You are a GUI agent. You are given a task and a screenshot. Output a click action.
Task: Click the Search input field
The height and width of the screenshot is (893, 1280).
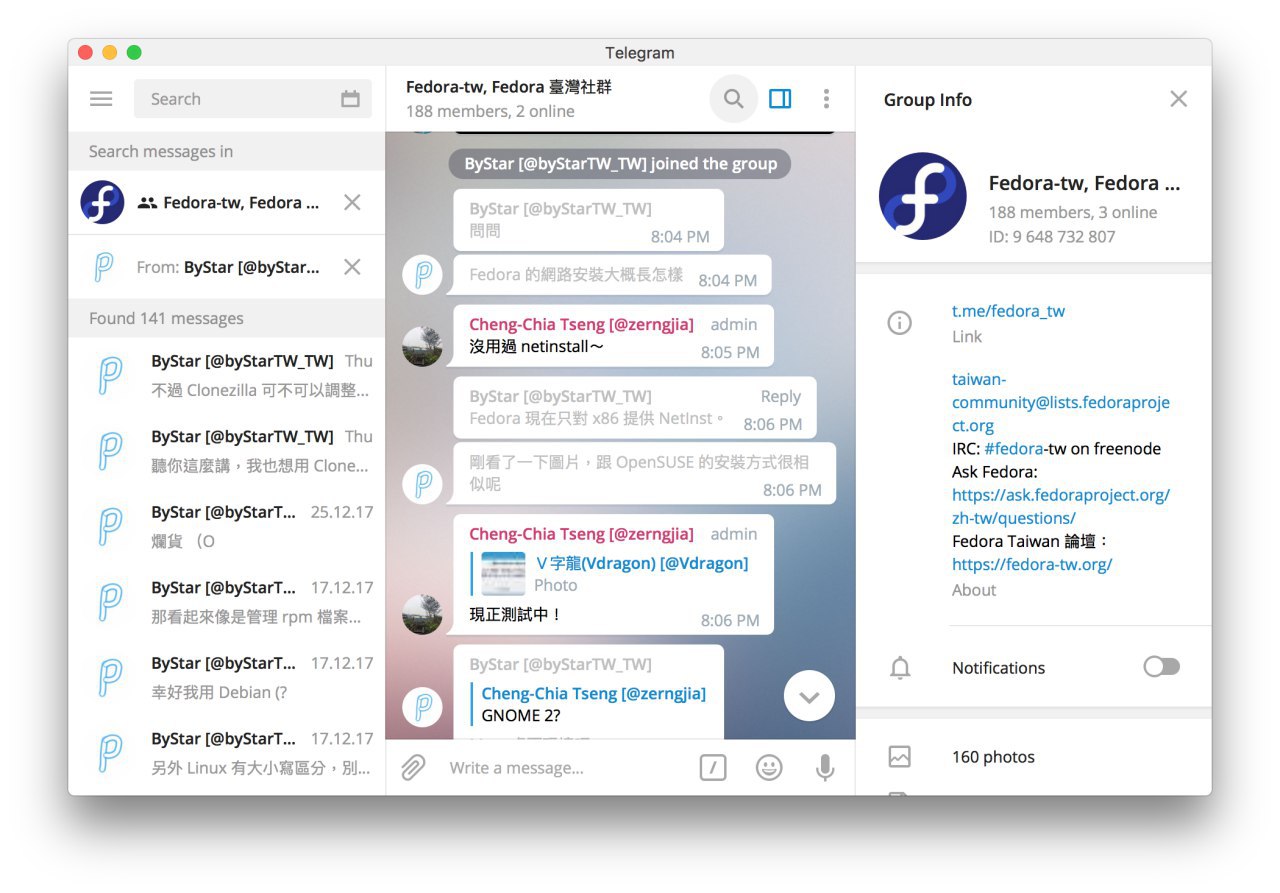[253, 99]
